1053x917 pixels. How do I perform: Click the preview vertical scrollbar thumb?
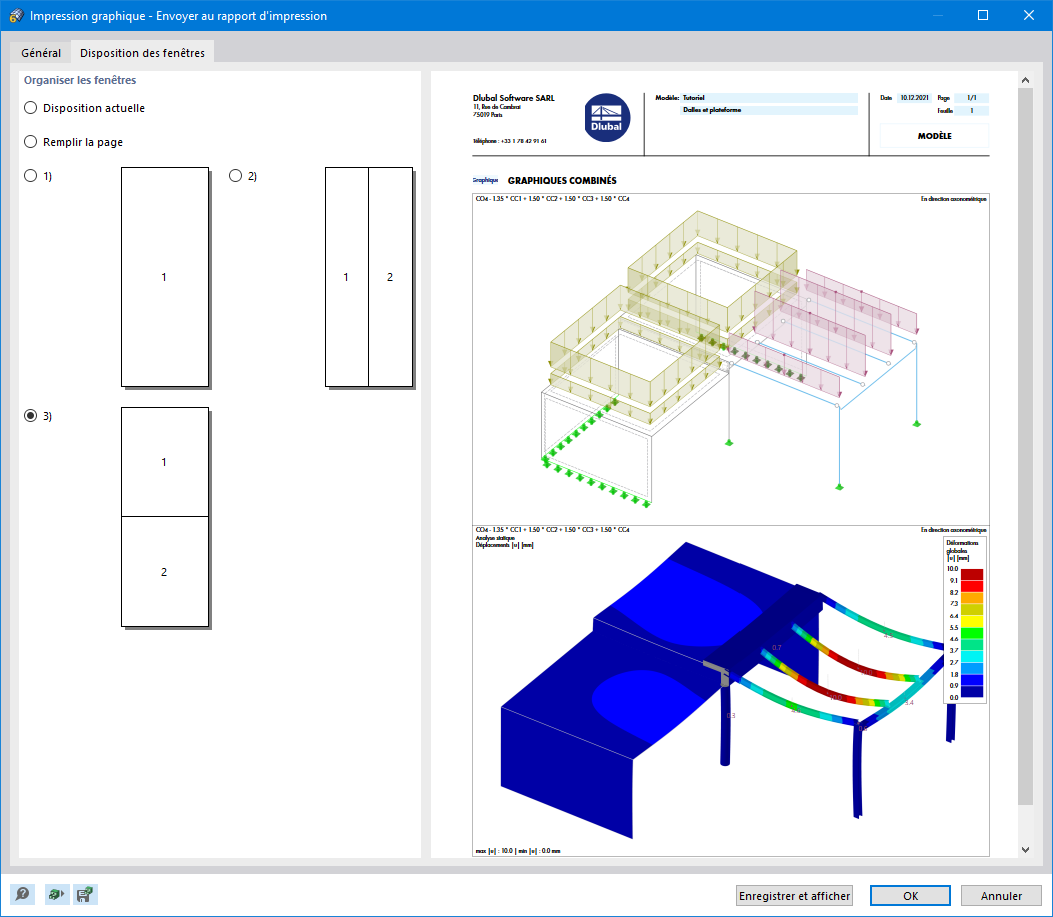1025,446
